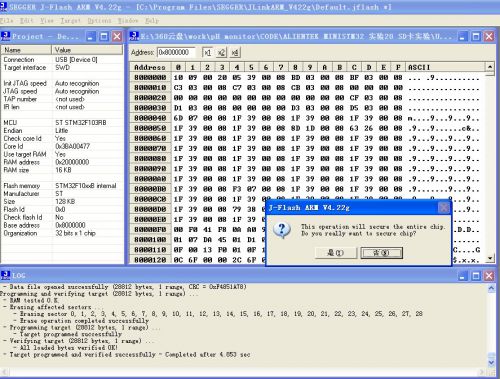Click the data file window icon

[x=134, y=36]
